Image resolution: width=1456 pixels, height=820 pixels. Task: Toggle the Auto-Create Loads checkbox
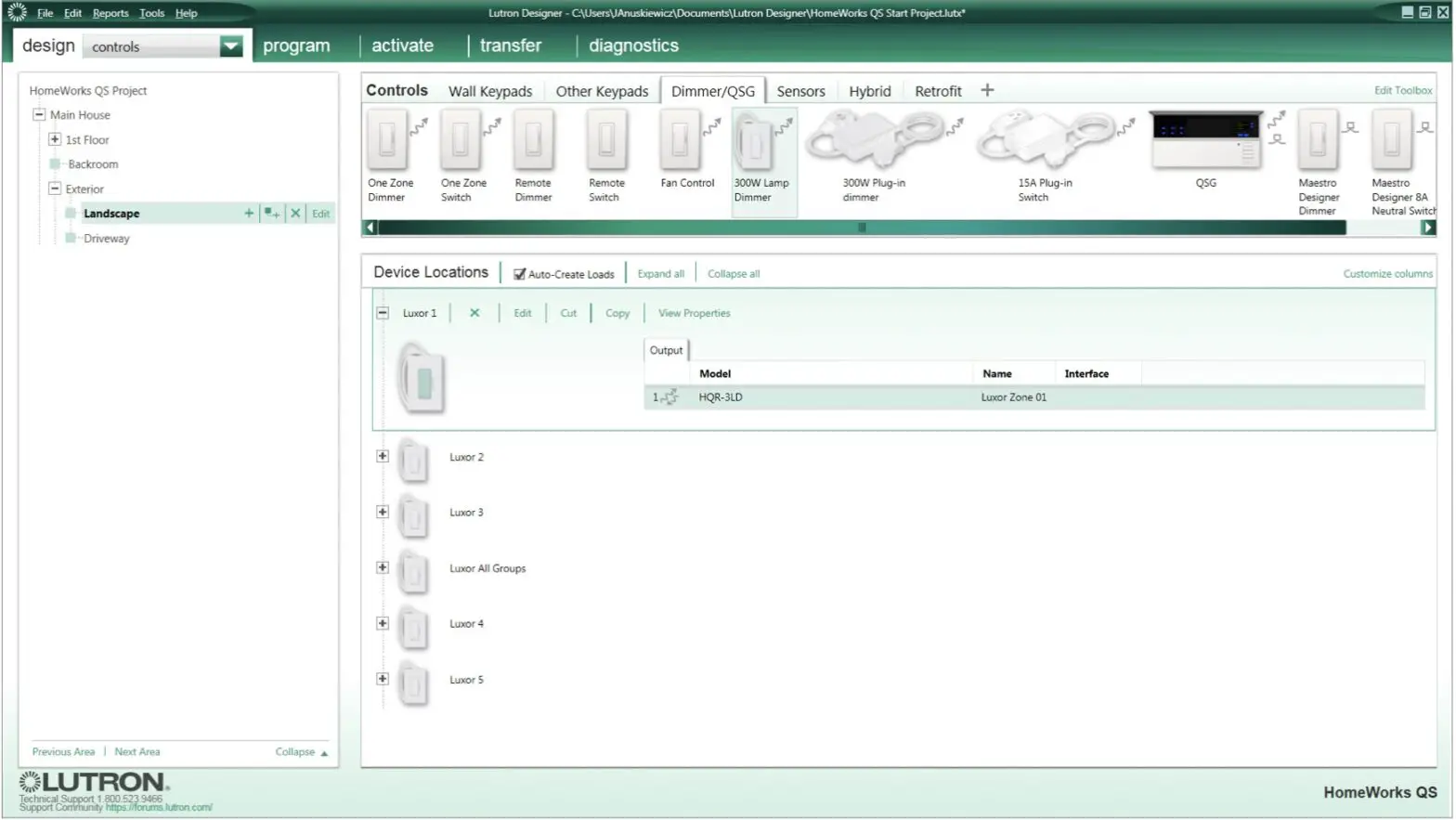tap(519, 275)
